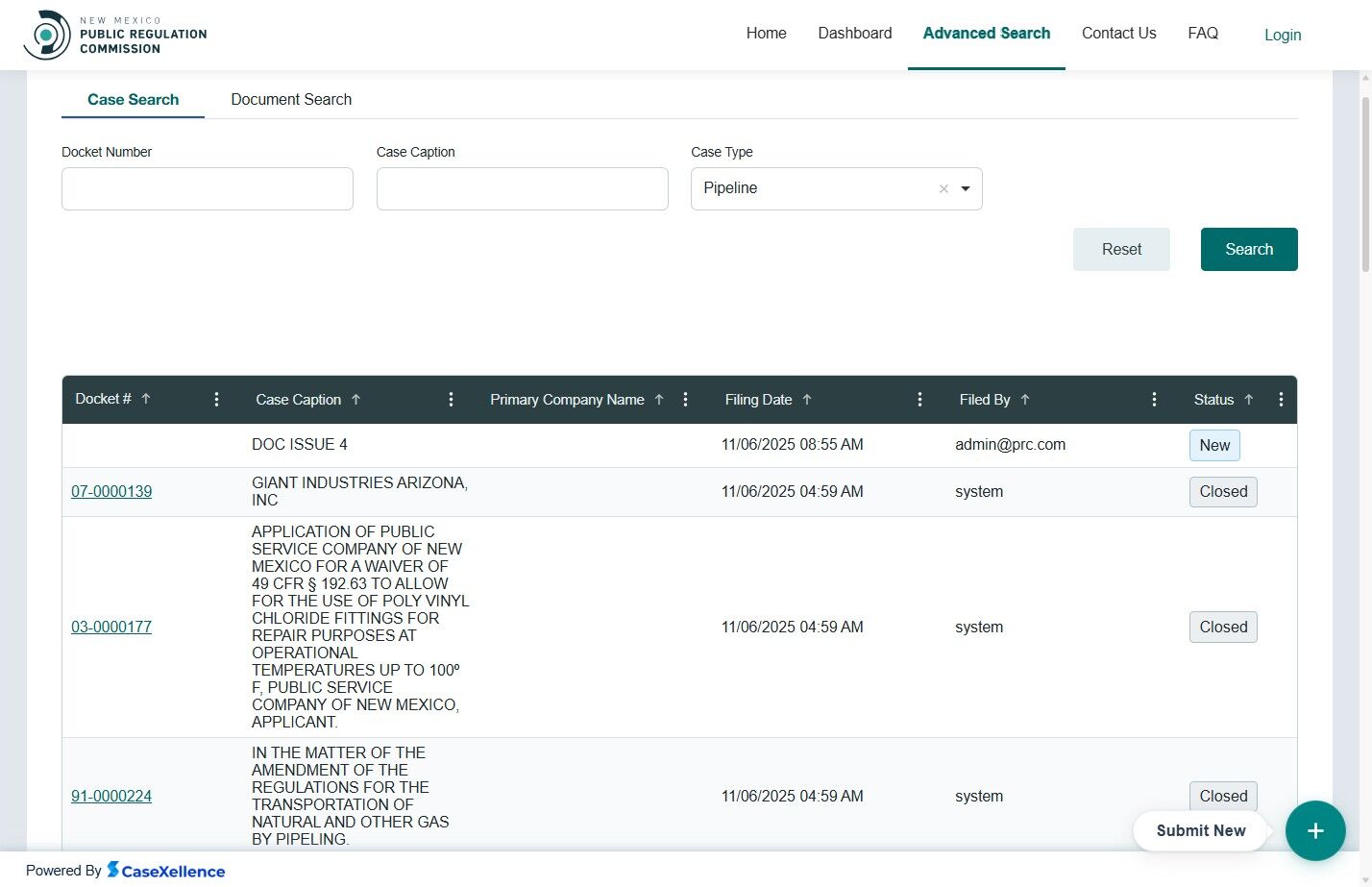Switch to the Document Search tab
The image size is (1372, 887).
click(x=291, y=100)
